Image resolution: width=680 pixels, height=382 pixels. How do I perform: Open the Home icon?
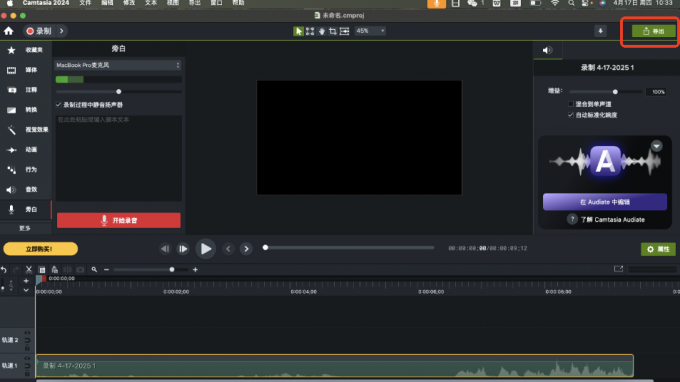click(x=9, y=31)
